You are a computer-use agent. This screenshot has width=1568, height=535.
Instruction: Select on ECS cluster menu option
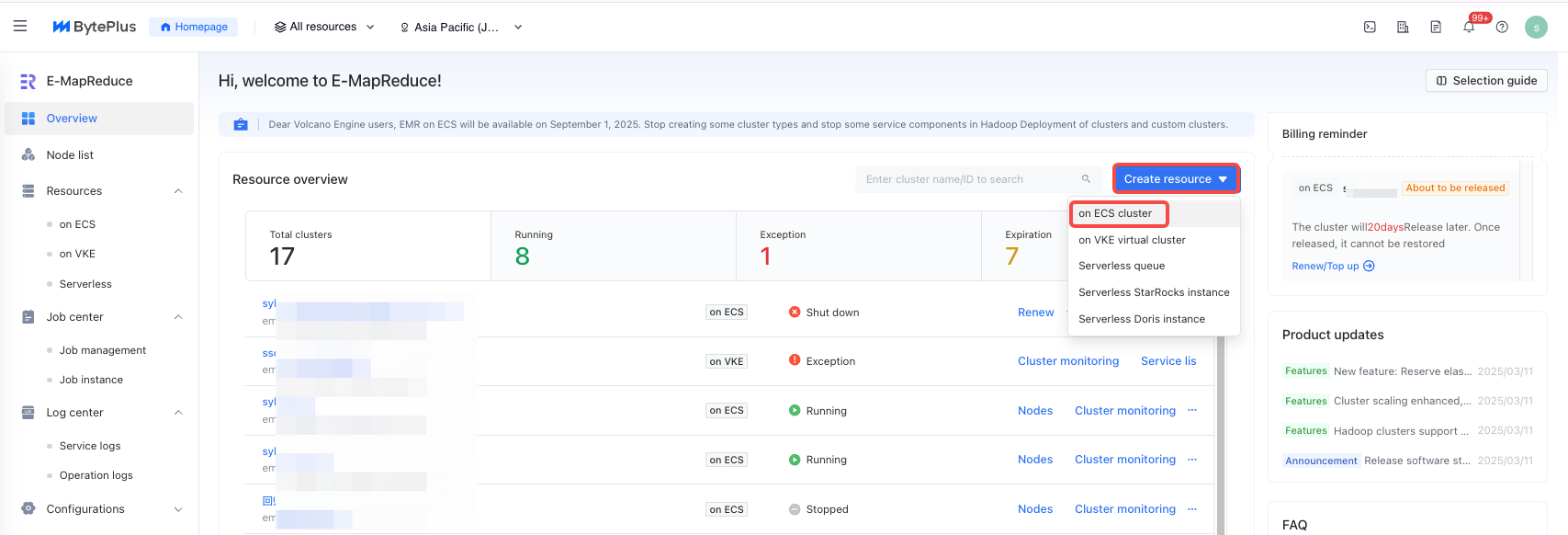click(x=1115, y=213)
